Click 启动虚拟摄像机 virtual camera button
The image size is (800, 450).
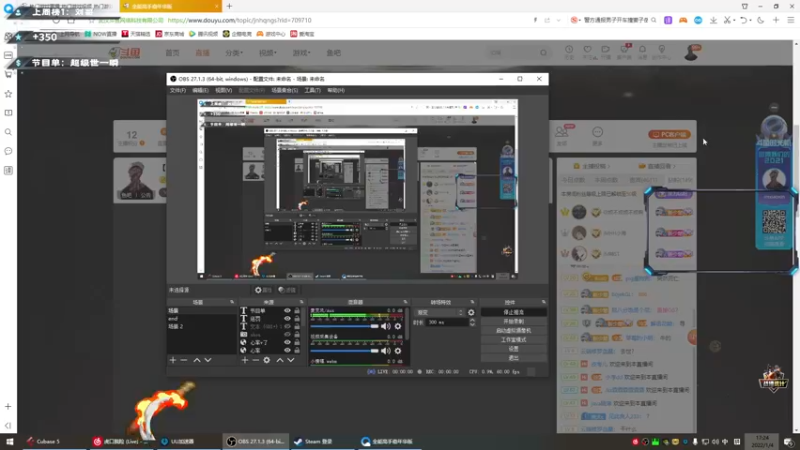[513, 331]
